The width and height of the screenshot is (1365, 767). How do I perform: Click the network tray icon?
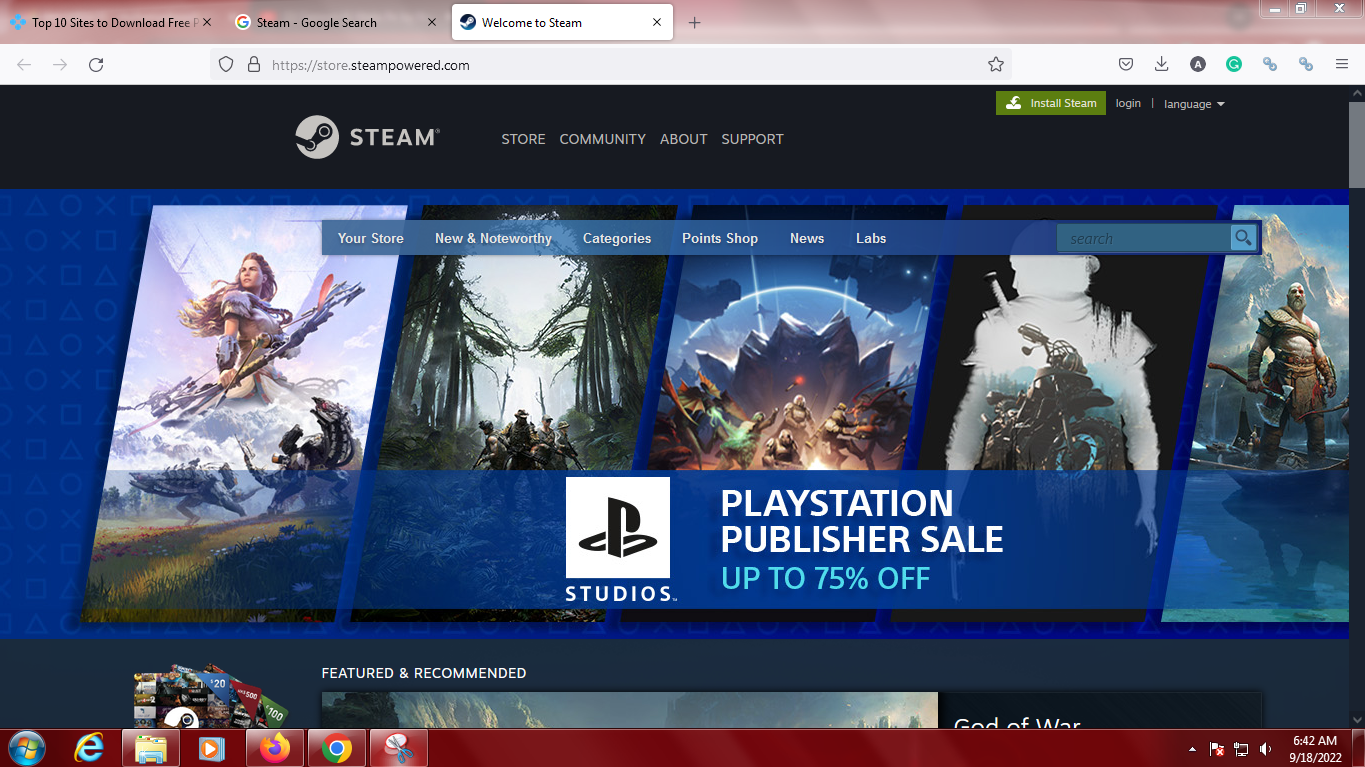[1241, 749]
